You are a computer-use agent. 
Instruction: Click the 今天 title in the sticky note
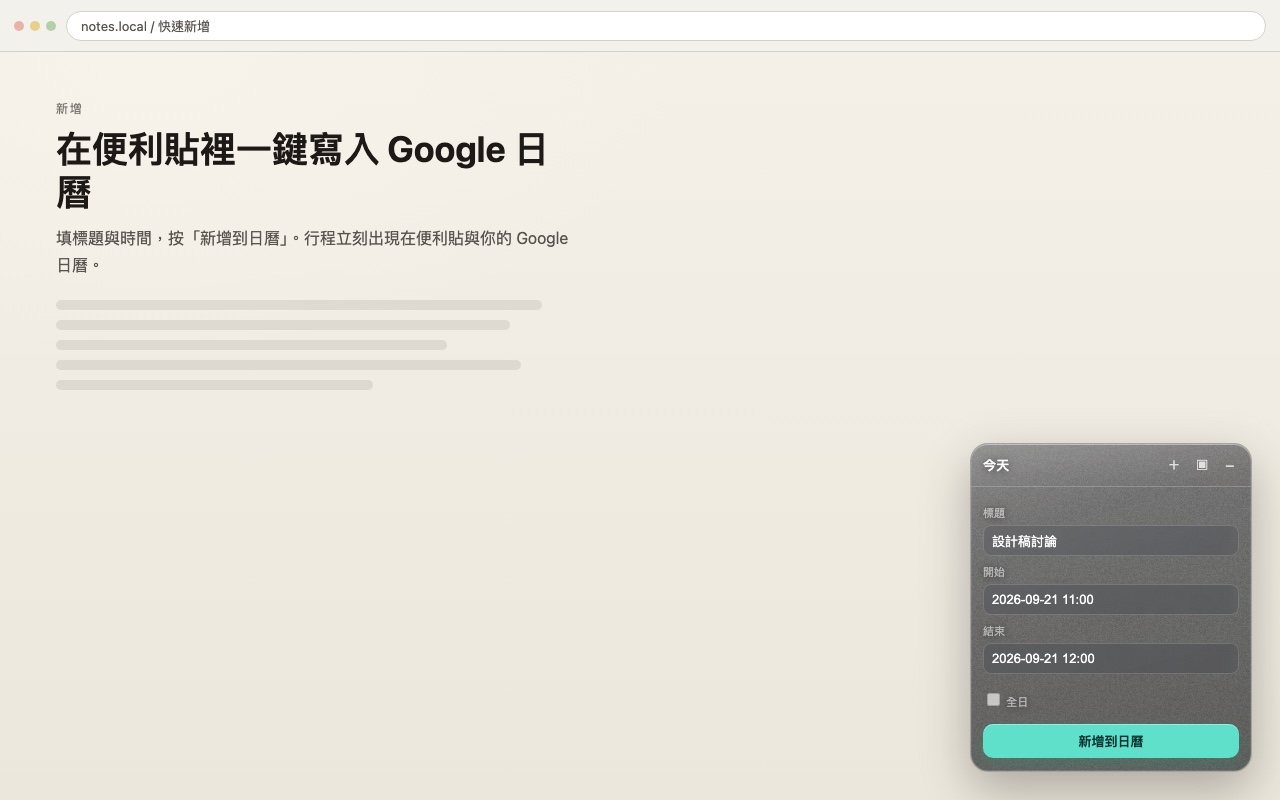click(x=996, y=466)
